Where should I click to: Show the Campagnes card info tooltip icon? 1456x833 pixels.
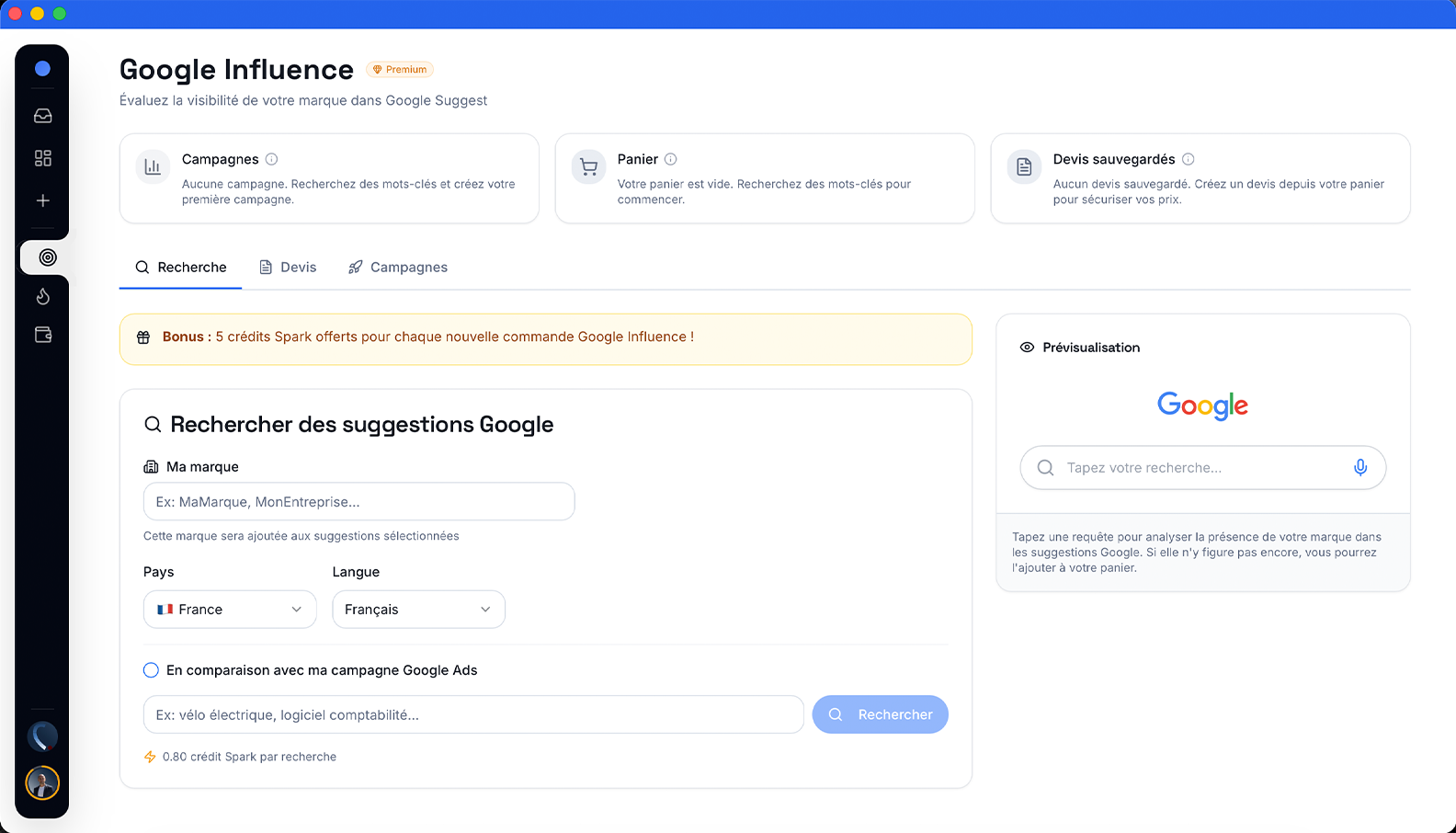point(271,159)
